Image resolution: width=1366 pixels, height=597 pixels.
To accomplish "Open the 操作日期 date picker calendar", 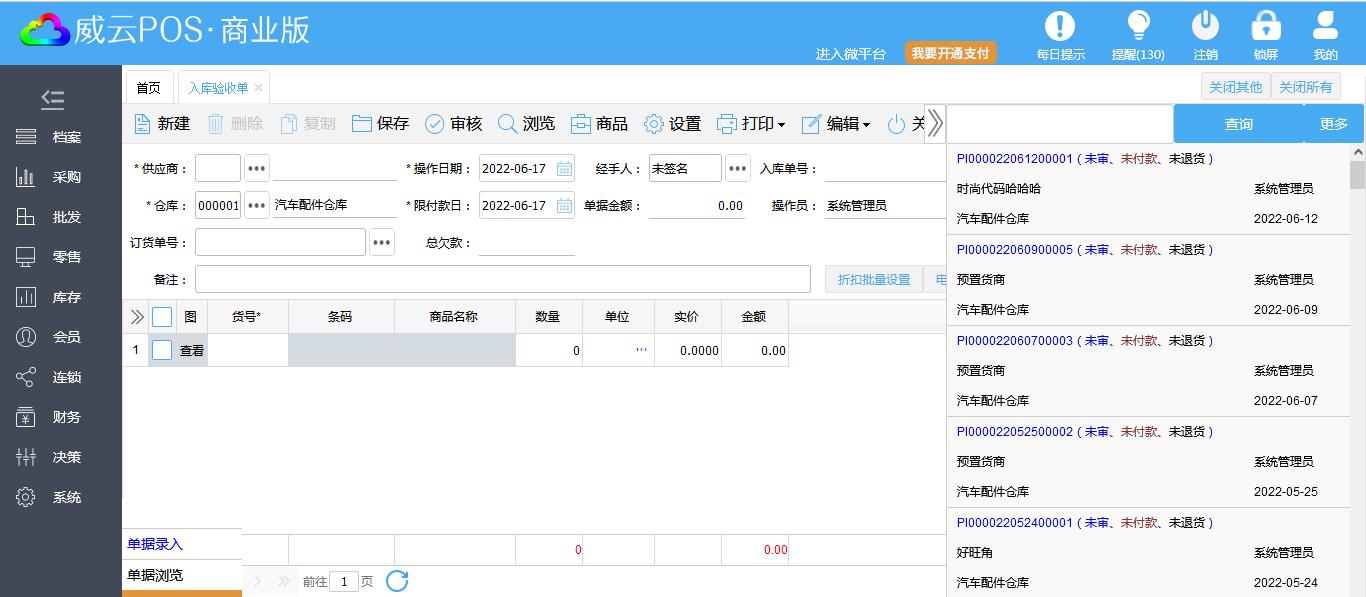I will point(564,169).
